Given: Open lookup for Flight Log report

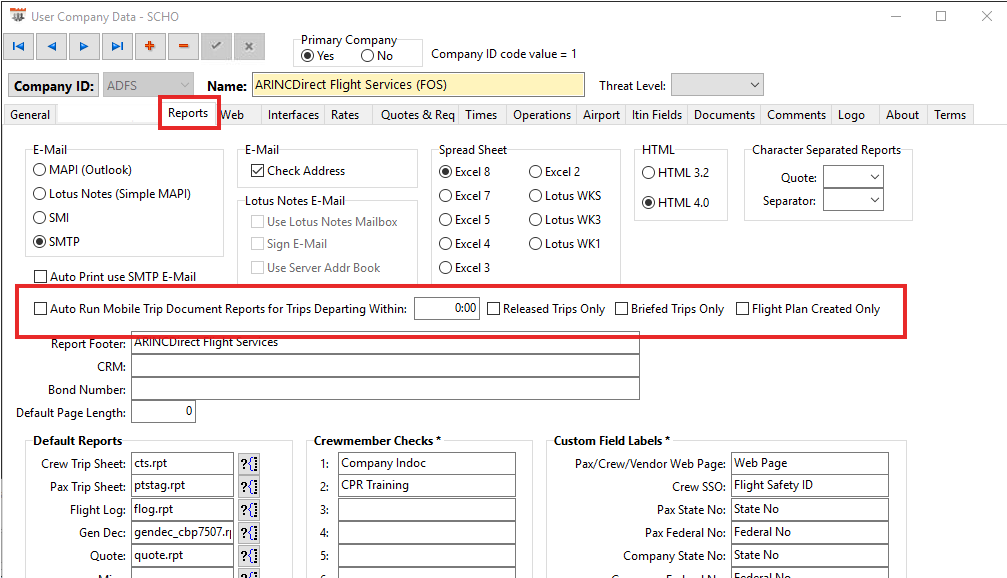Looking at the screenshot, I should [249, 510].
